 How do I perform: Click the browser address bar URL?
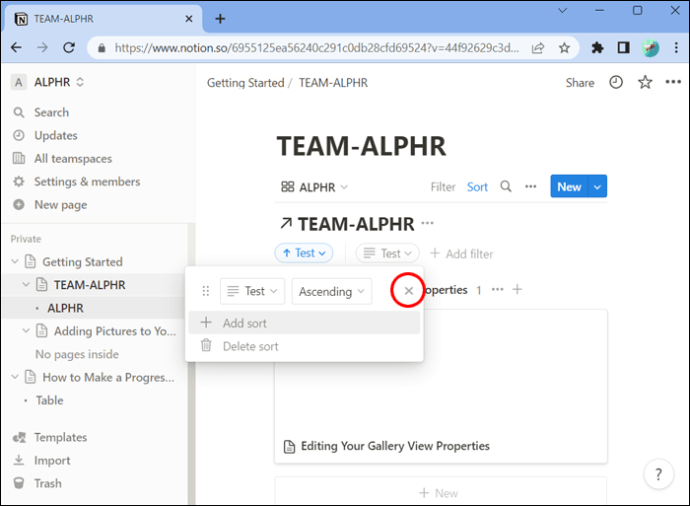(316, 48)
